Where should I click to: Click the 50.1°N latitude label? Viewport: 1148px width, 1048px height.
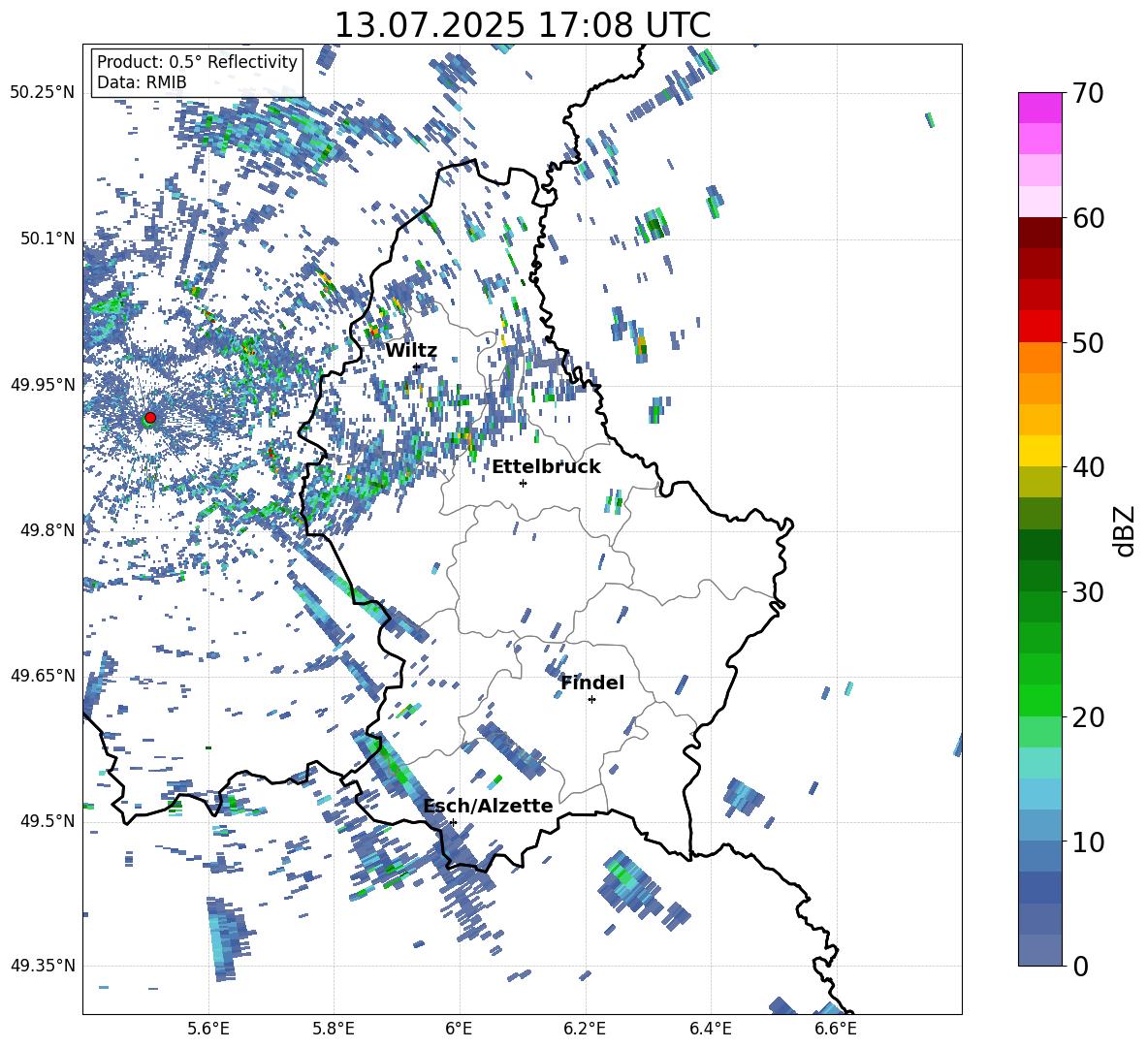48,238
